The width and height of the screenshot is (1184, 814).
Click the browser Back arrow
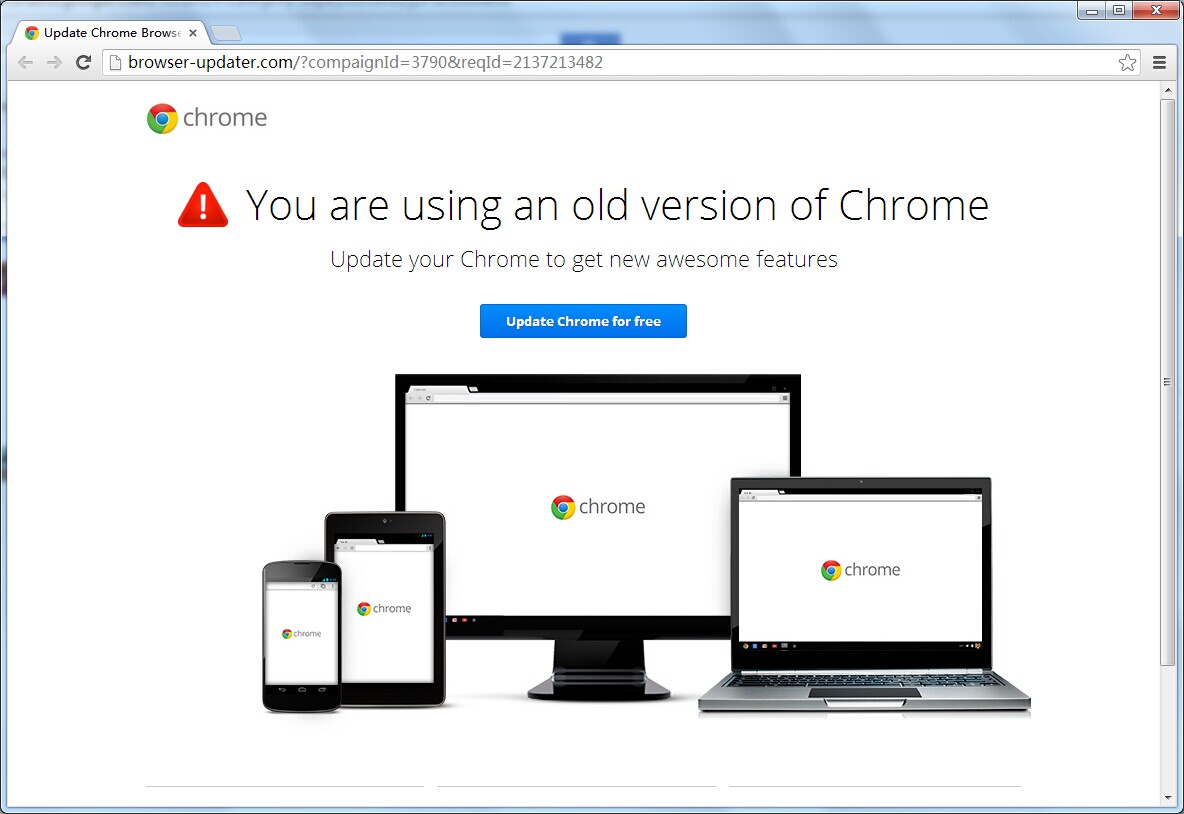(25, 63)
